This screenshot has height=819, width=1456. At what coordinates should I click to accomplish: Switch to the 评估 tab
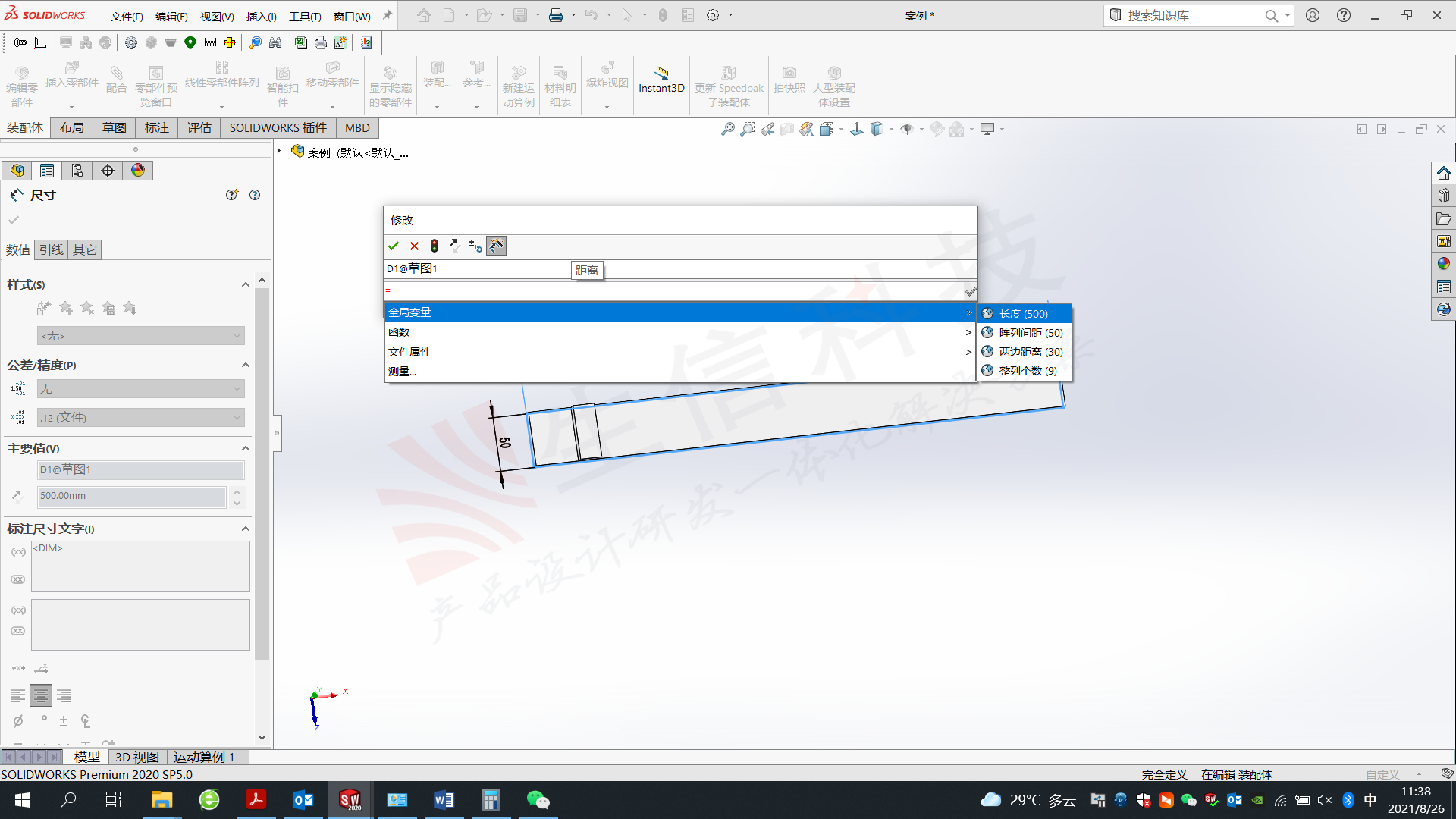pyautogui.click(x=199, y=127)
